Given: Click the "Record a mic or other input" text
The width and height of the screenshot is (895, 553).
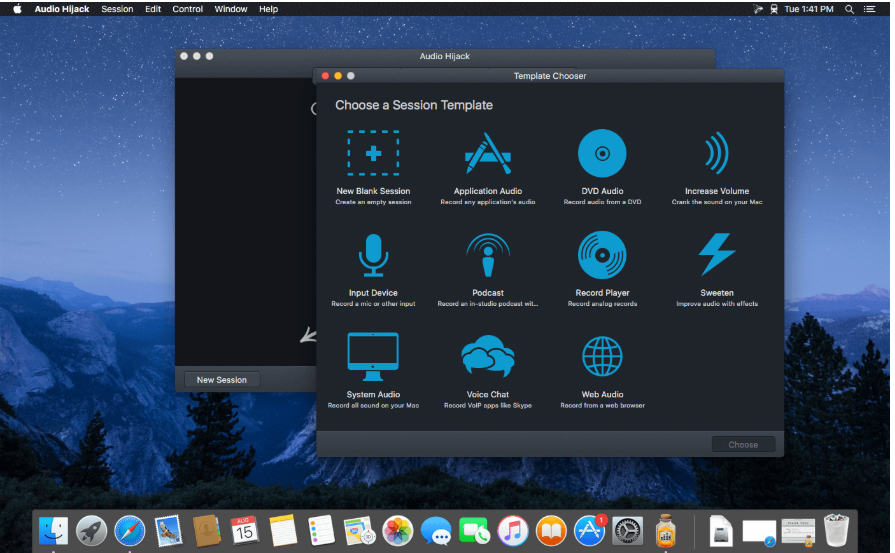Looking at the screenshot, I should point(373,304).
